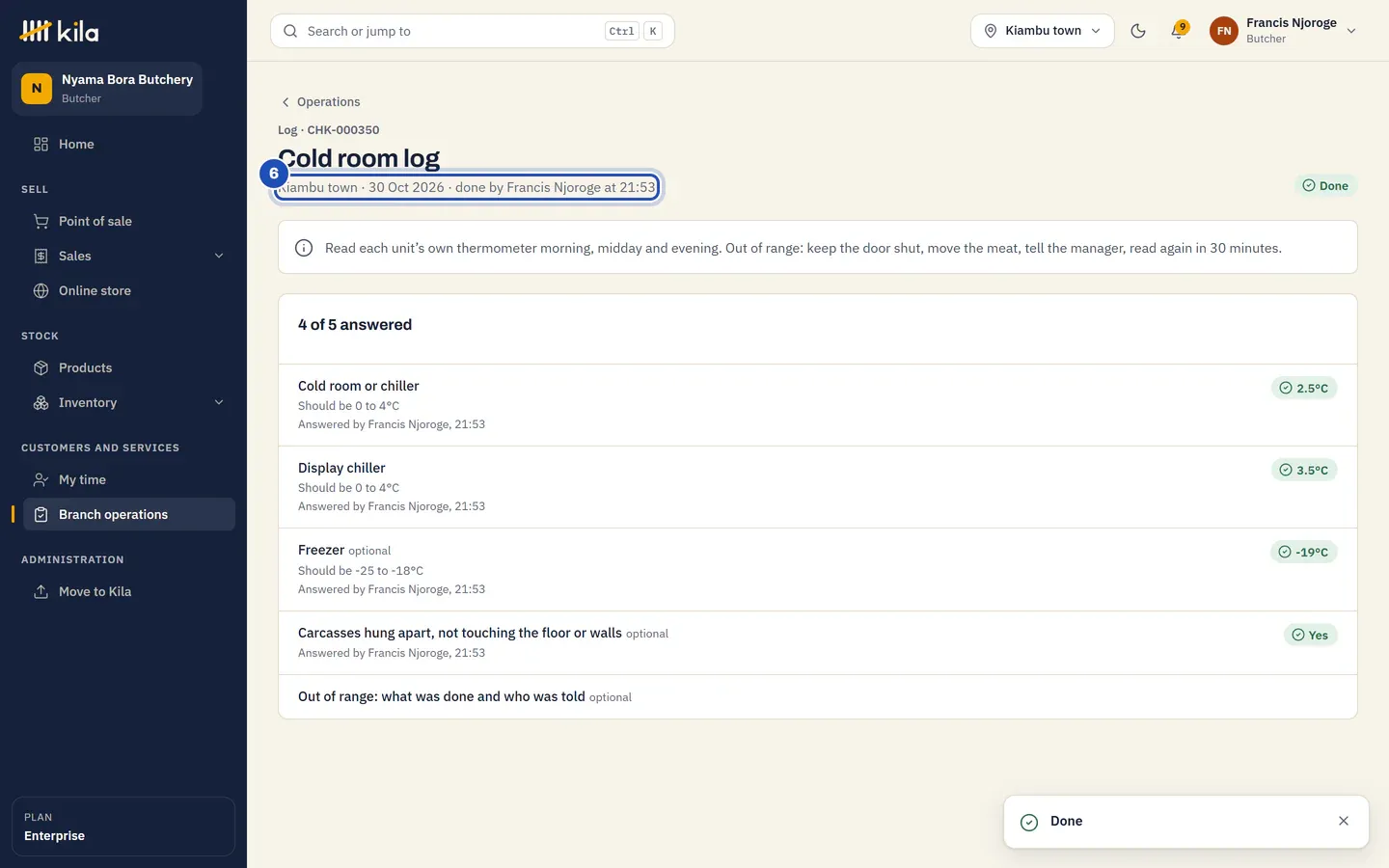Click the 3.5°C reading badge
This screenshot has height=868, width=1389.
point(1304,470)
